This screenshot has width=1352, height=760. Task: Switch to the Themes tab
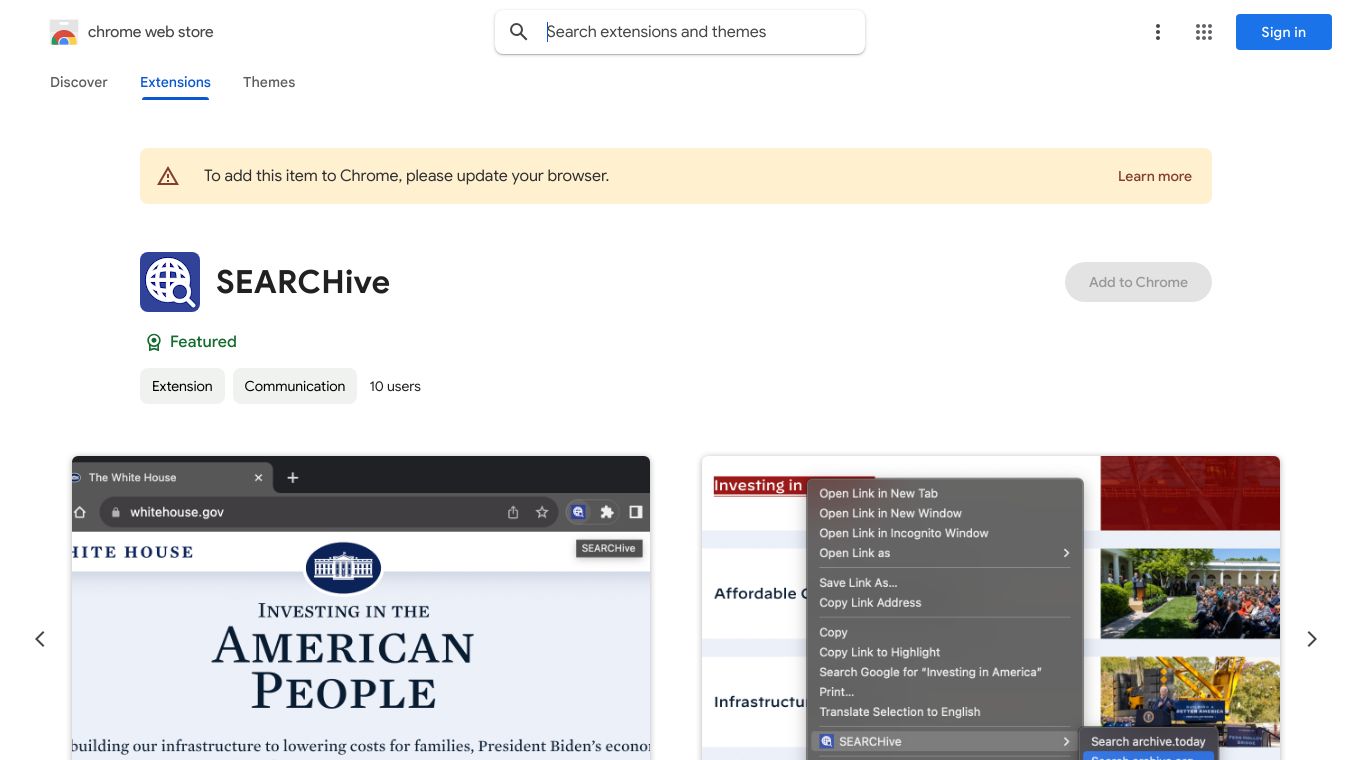pos(269,82)
